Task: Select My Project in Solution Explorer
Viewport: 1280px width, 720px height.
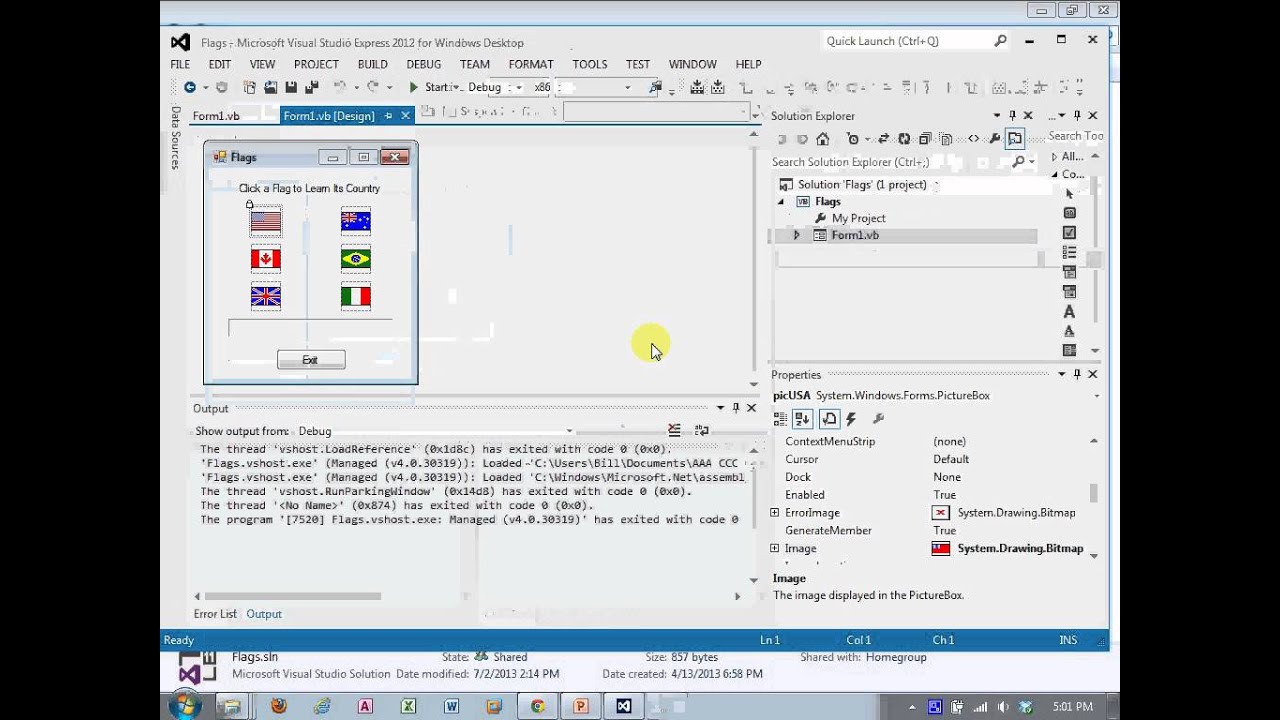Action: click(x=858, y=218)
